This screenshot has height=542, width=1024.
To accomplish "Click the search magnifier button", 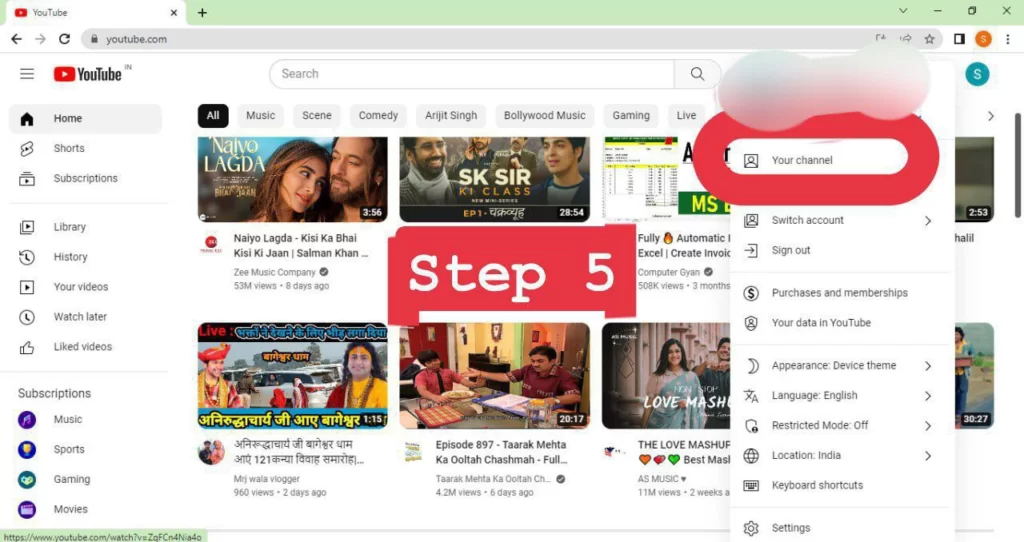I will 697,74.
